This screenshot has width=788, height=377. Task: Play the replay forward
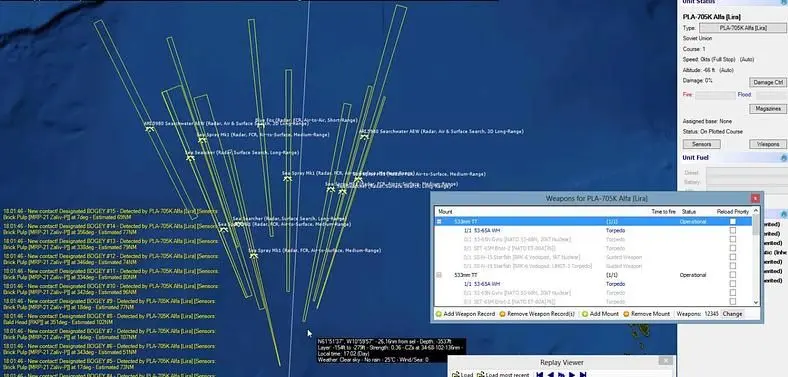coord(572,374)
